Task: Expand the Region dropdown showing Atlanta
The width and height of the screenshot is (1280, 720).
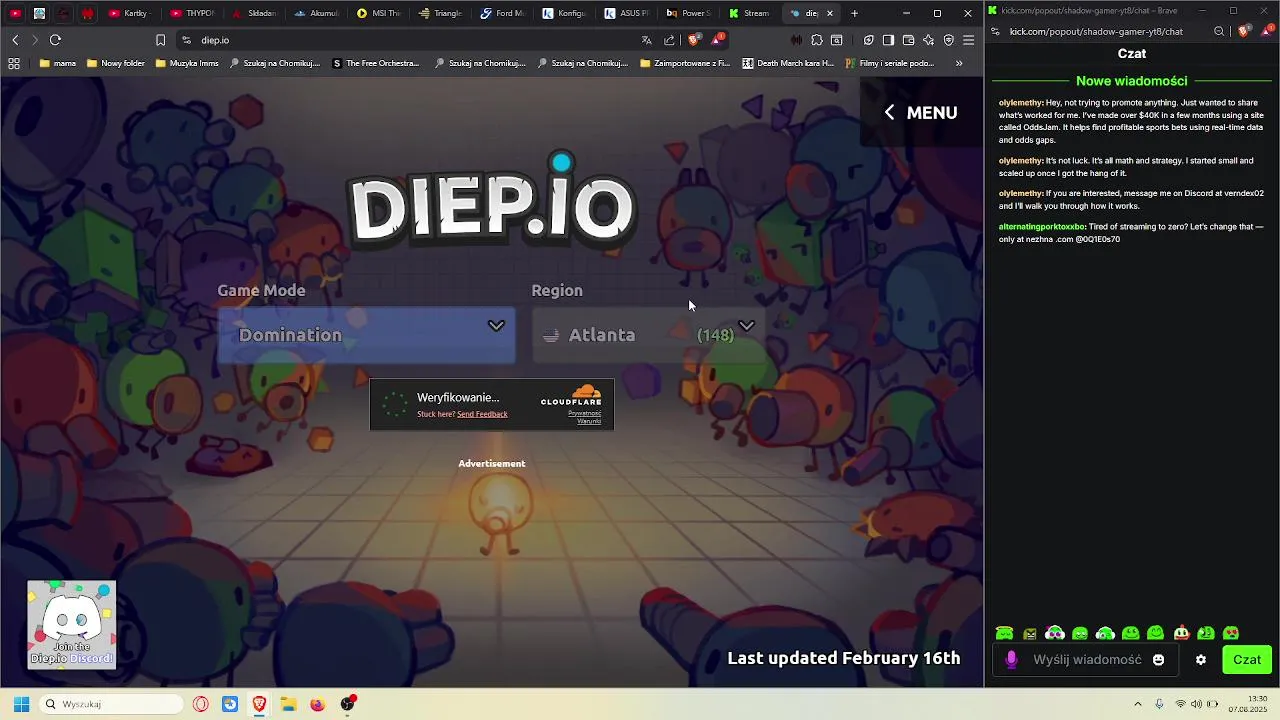Action: tap(648, 335)
